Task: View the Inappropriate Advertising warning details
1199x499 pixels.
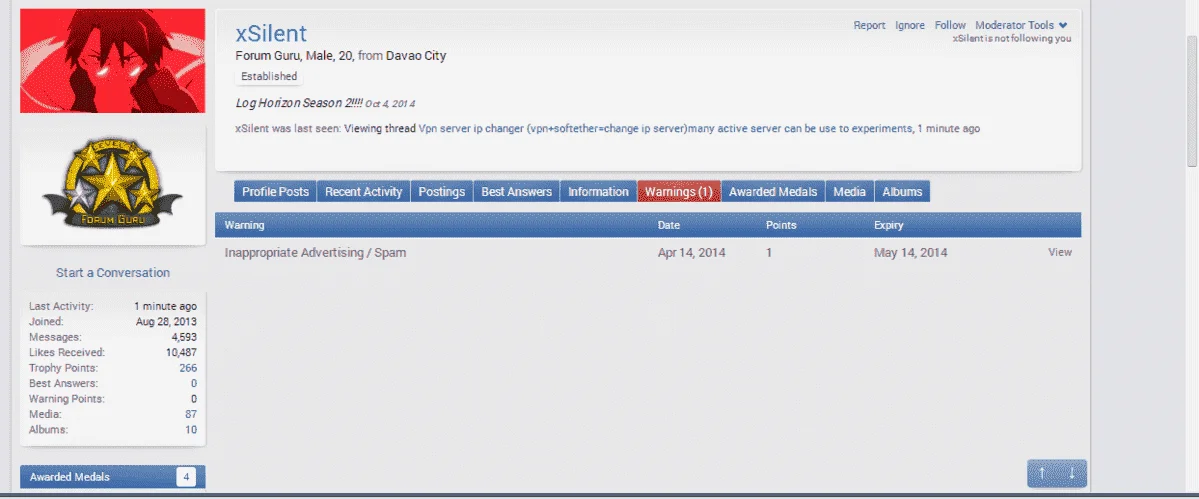Action: [x=1060, y=252]
